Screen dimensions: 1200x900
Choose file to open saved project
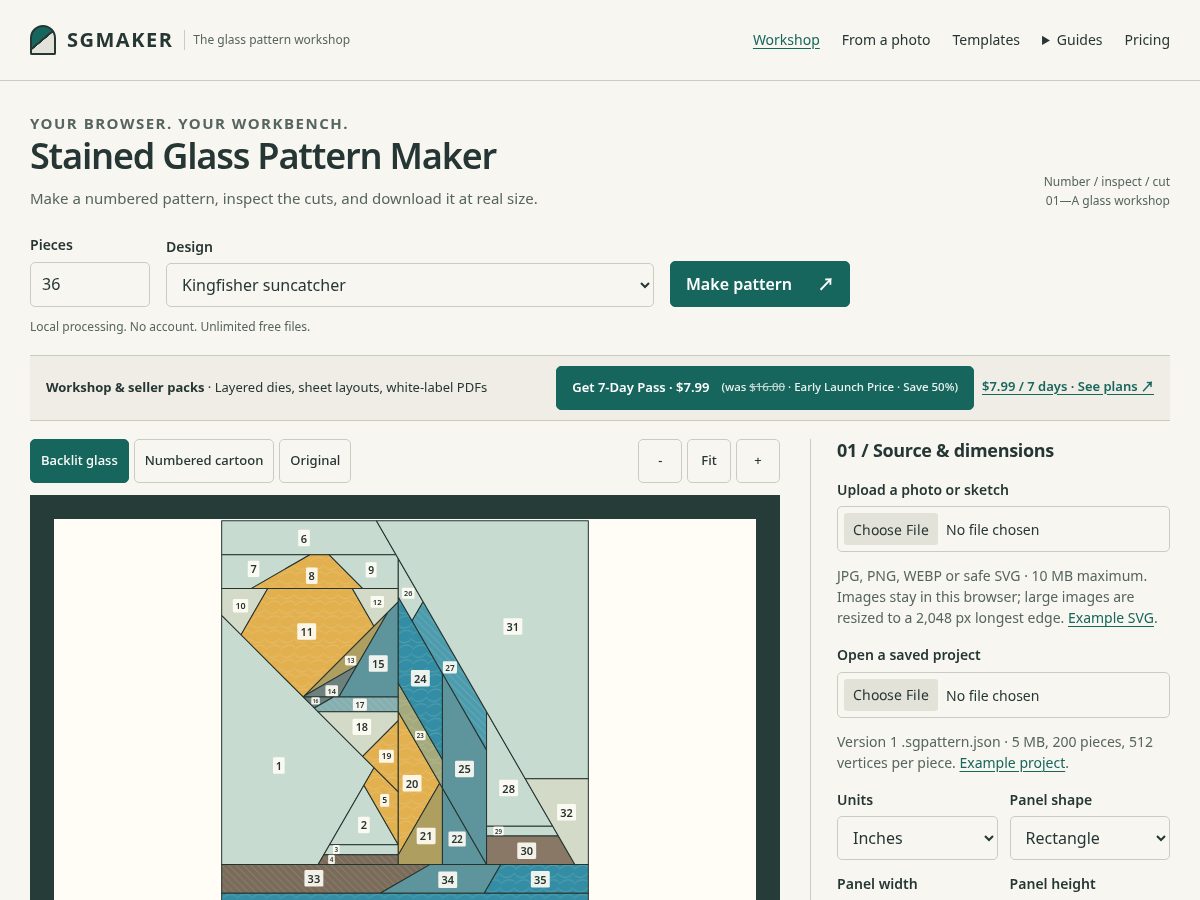coord(891,695)
